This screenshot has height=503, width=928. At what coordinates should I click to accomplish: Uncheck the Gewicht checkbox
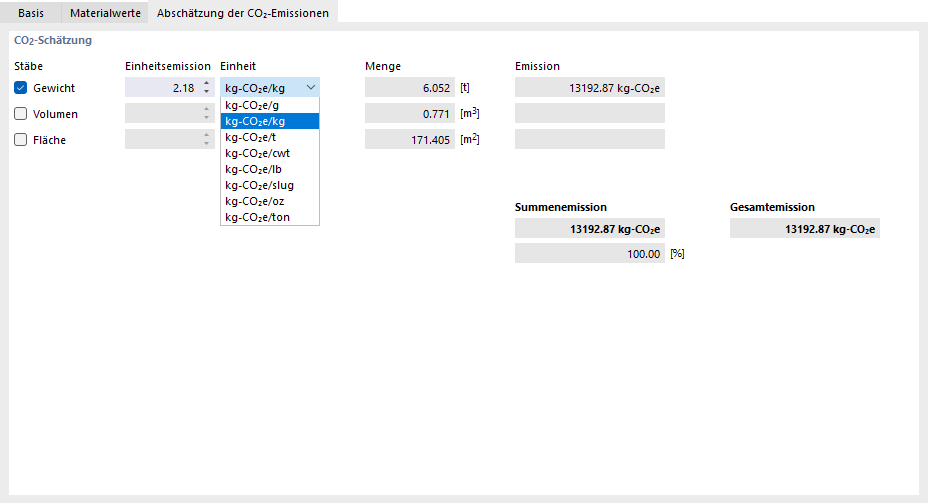(x=21, y=88)
